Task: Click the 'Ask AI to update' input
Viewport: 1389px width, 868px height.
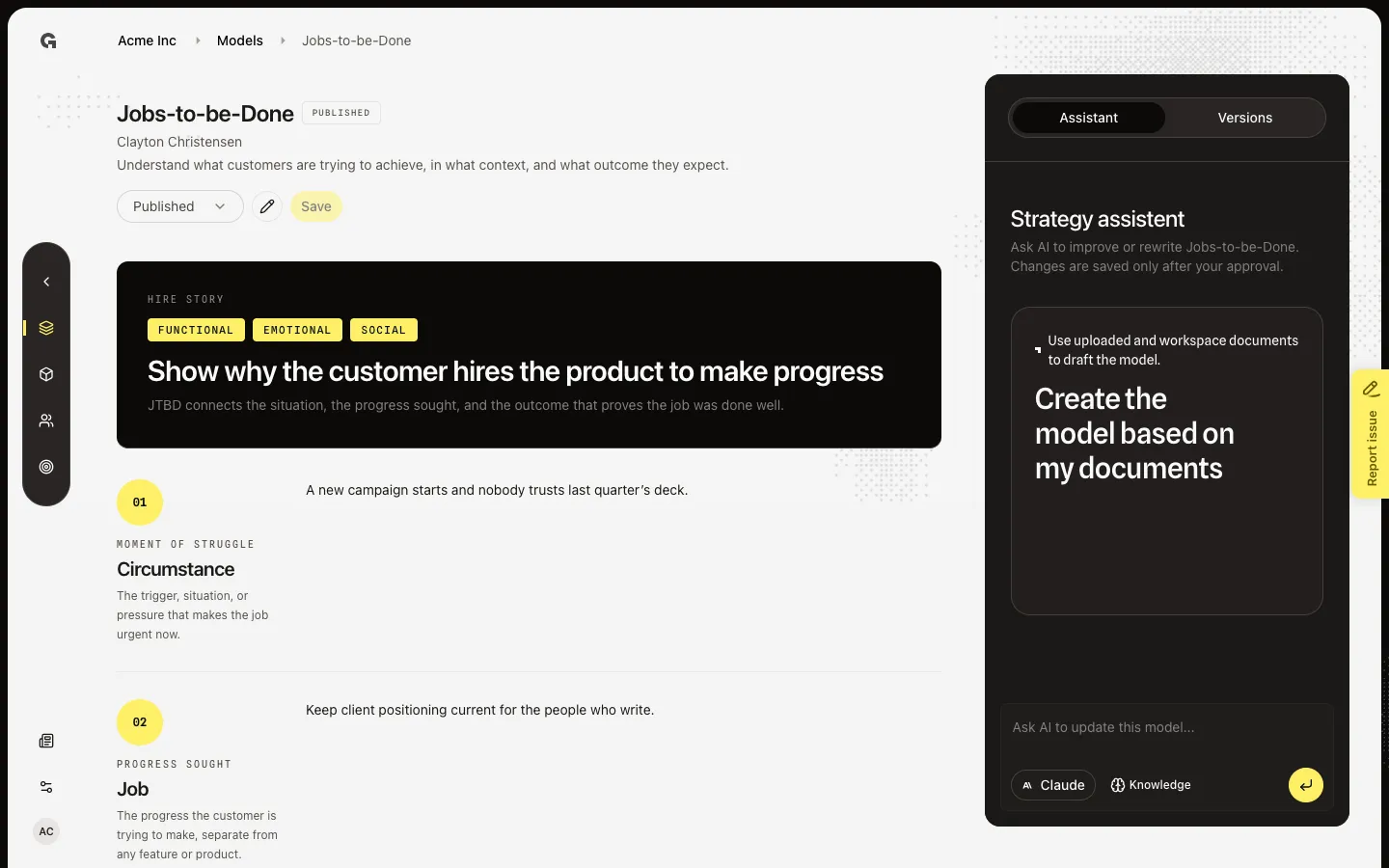Action: pos(1167,728)
